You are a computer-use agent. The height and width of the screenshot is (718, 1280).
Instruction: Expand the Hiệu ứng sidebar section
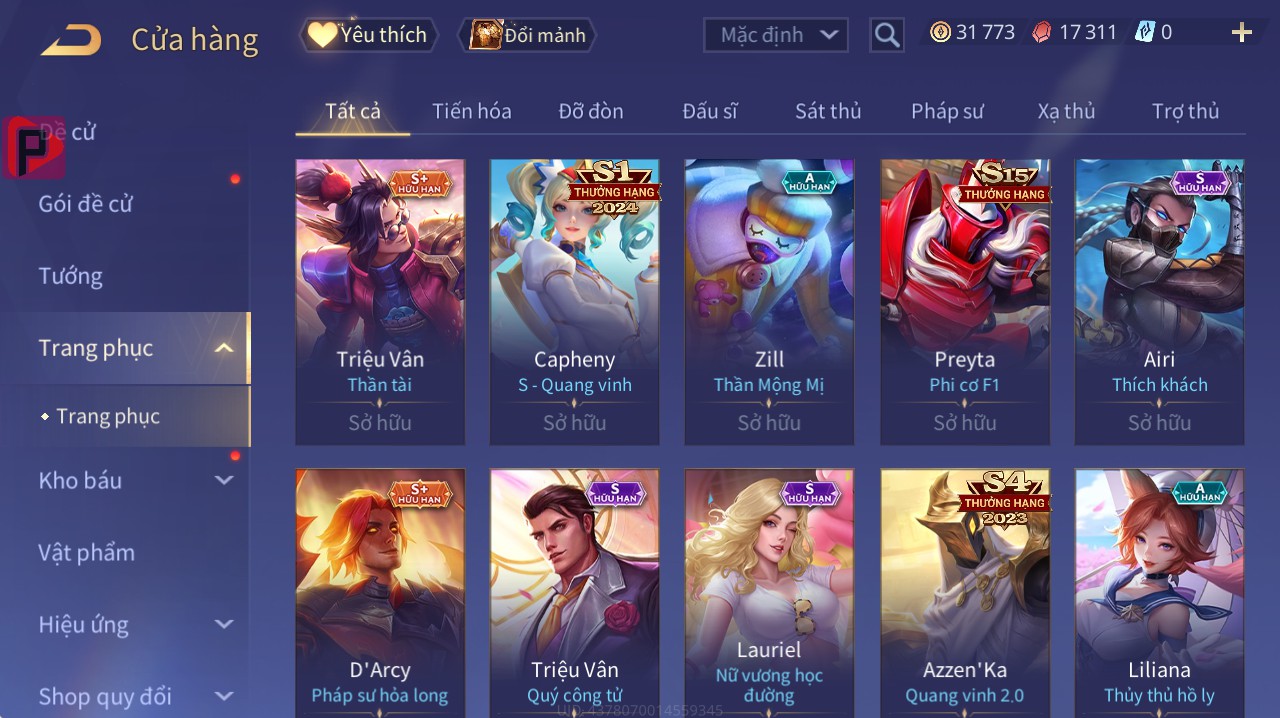coord(224,624)
